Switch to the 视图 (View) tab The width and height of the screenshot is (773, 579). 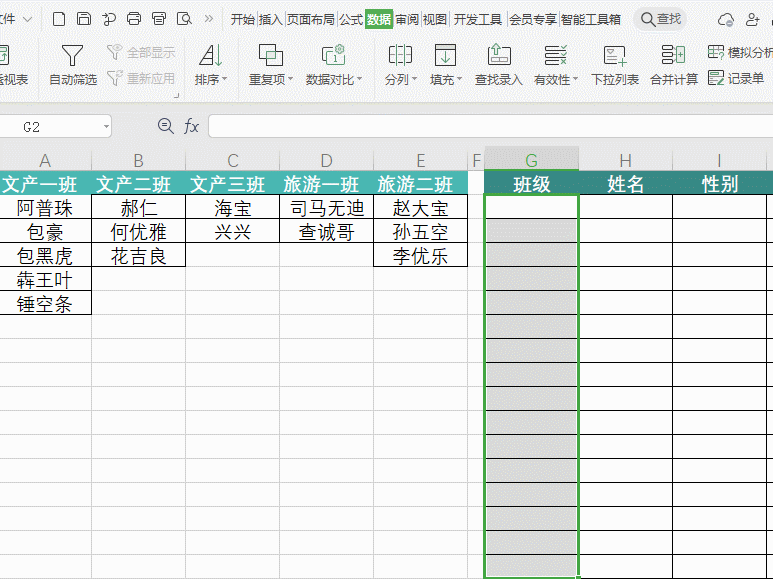pos(435,19)
